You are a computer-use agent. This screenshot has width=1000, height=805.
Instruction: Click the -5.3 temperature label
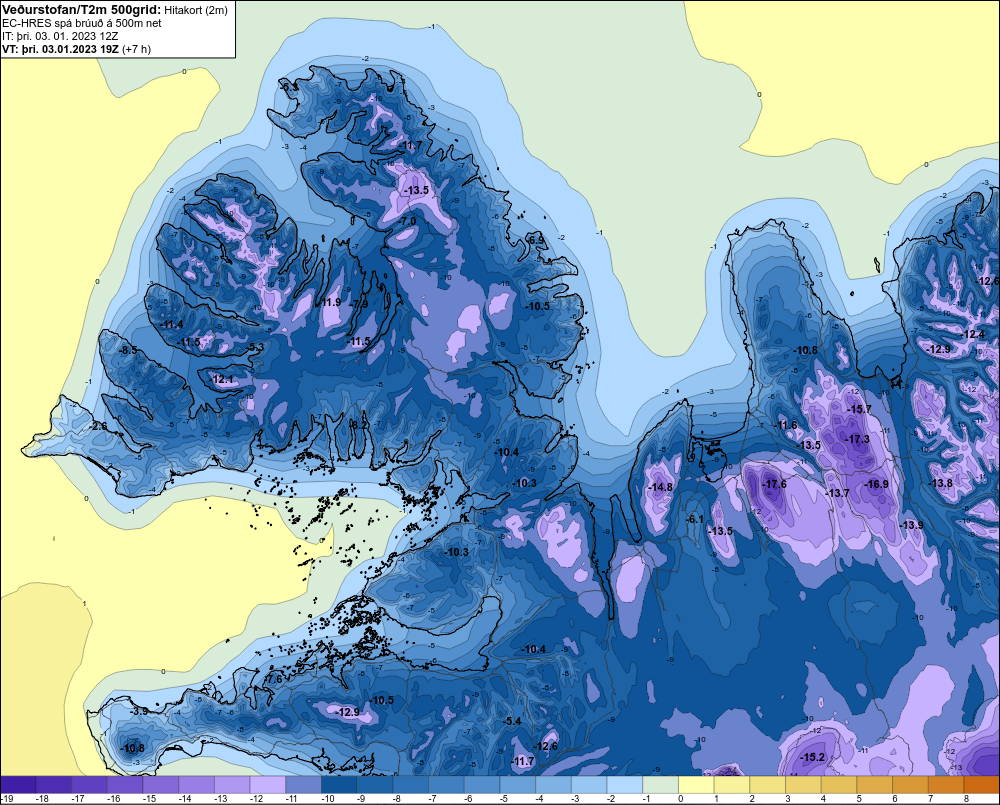255,347
